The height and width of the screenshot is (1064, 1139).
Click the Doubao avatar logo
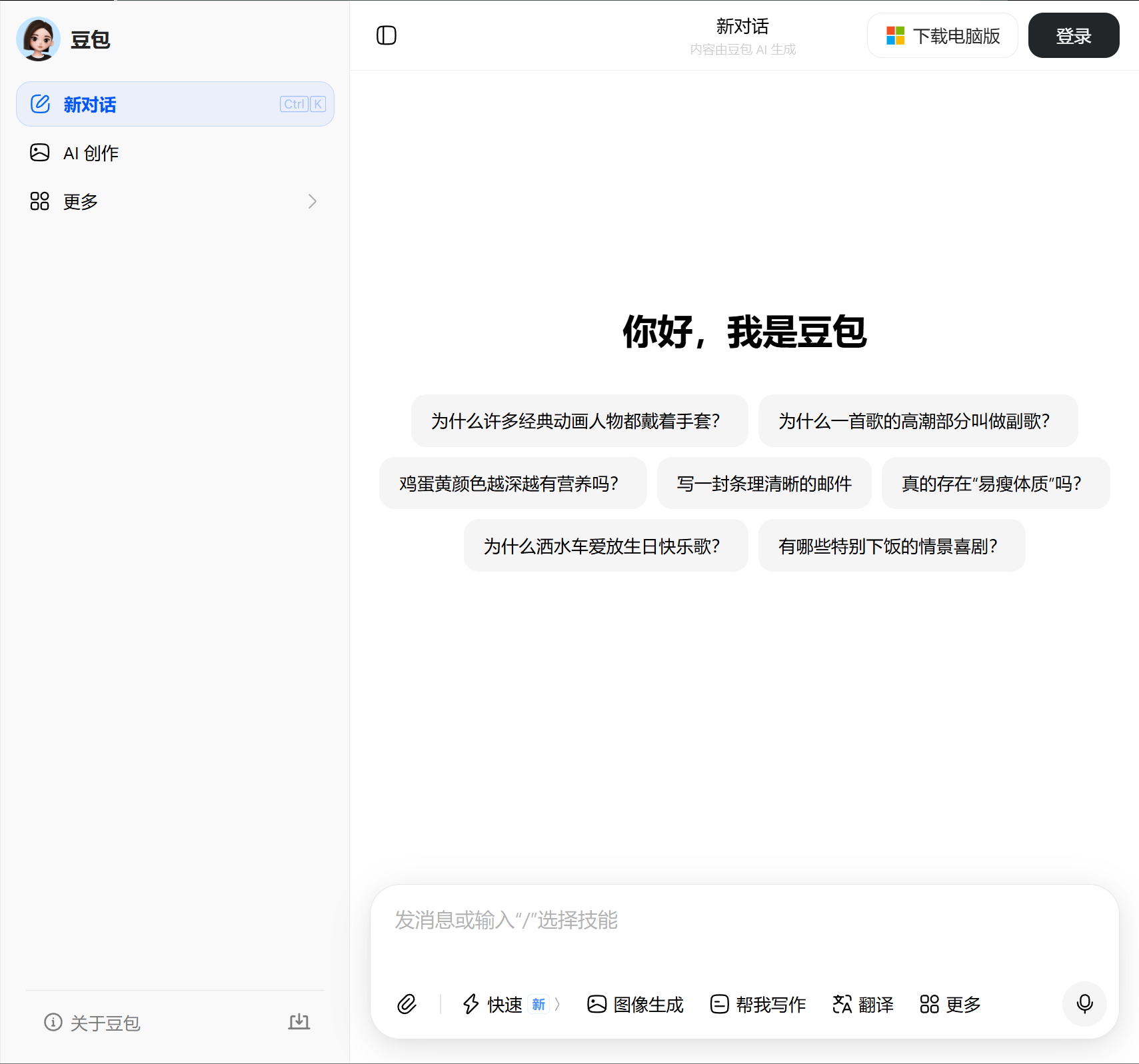[39, 39]
